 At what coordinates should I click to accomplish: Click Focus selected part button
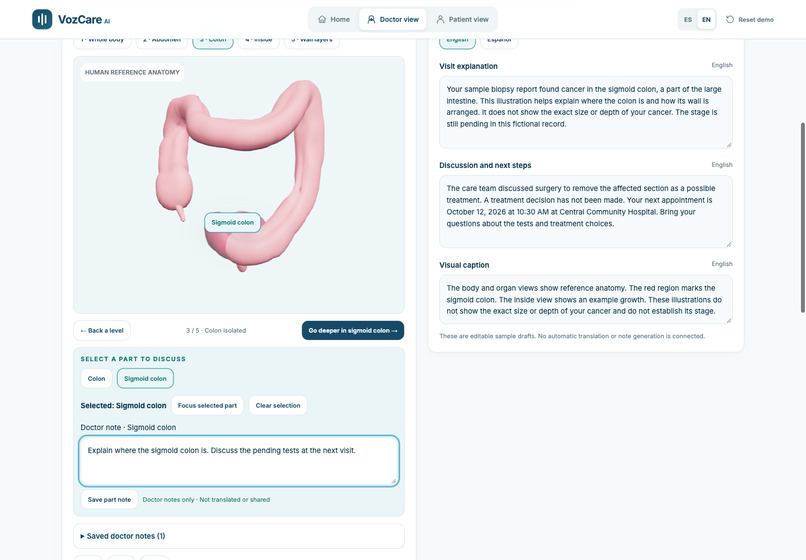click(207, 405)
